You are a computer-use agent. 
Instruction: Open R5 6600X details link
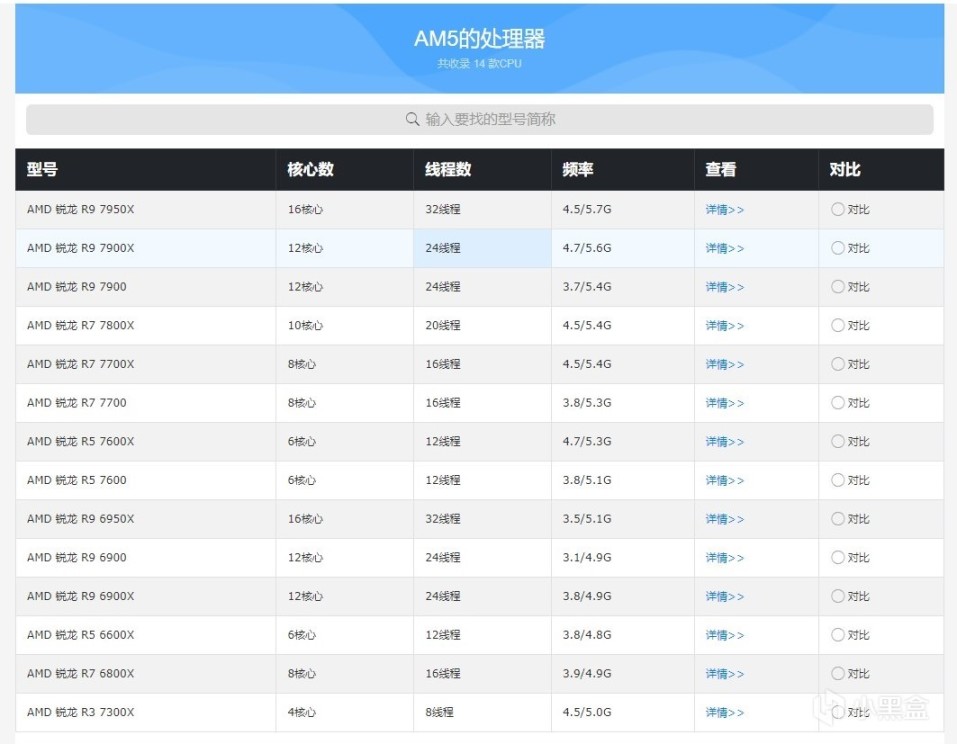coord(724,635)
